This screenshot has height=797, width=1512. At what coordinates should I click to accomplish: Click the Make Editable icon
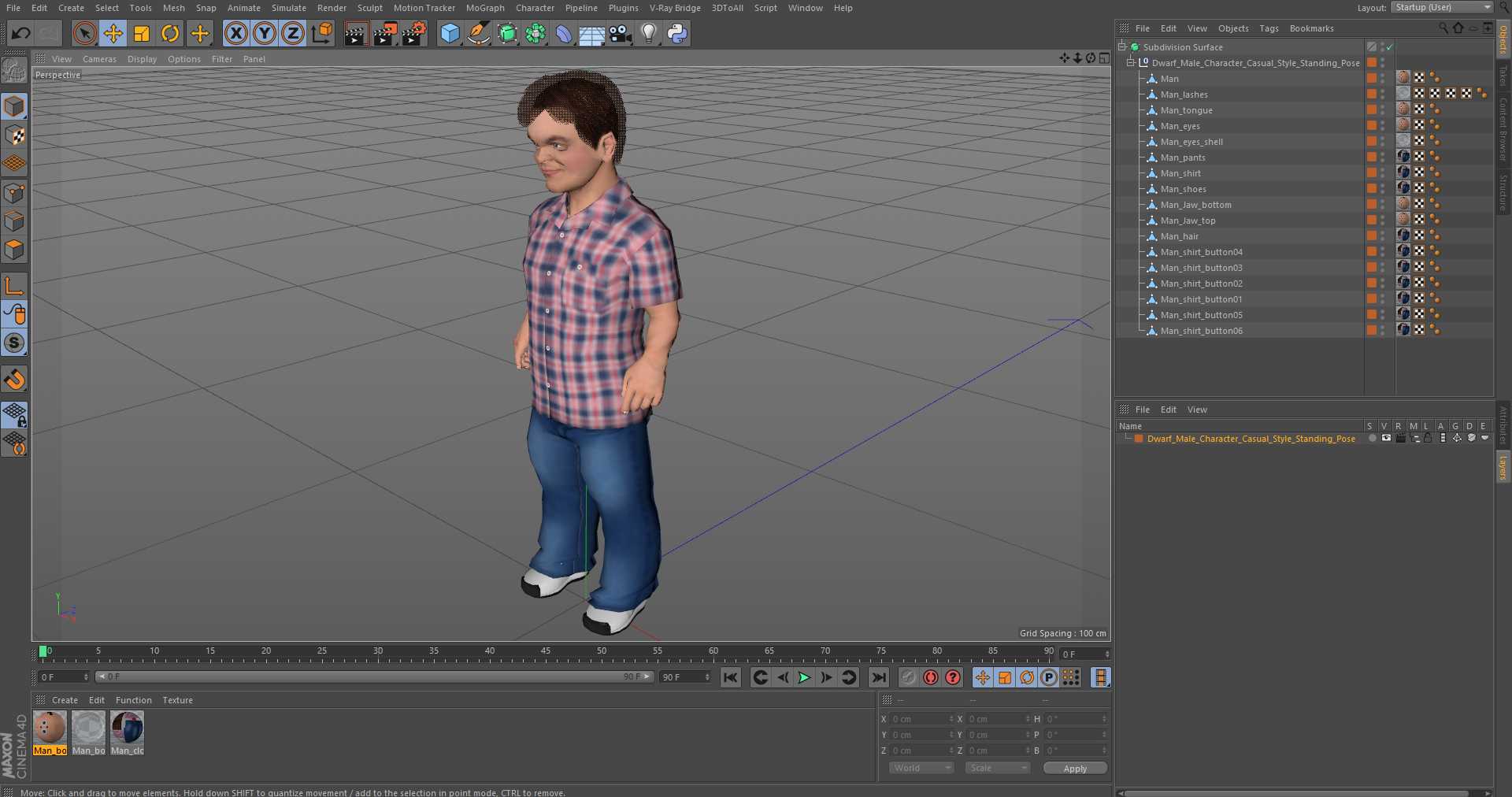14,71
